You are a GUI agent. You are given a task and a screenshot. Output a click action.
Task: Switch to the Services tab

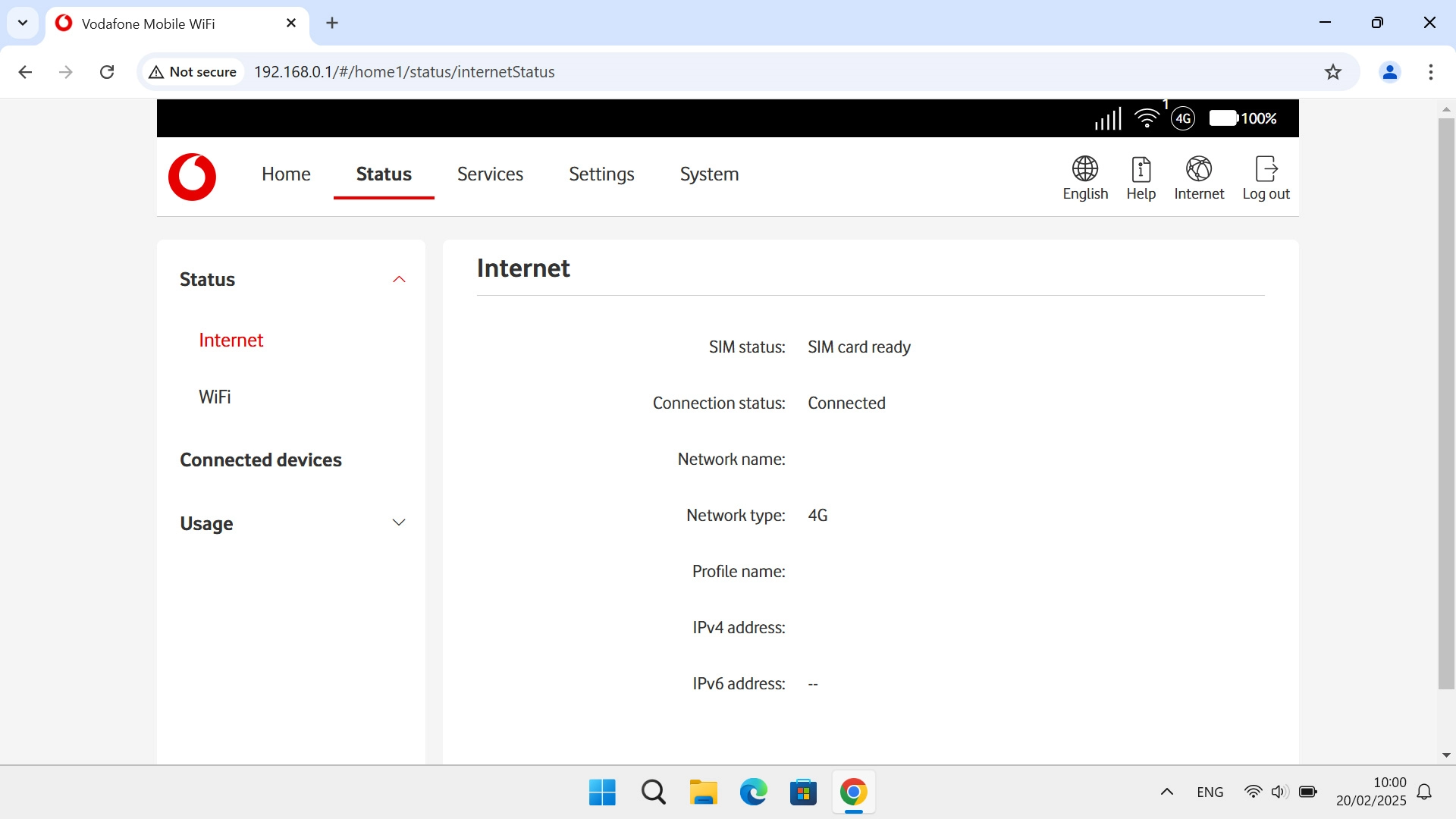coord(490,174)
